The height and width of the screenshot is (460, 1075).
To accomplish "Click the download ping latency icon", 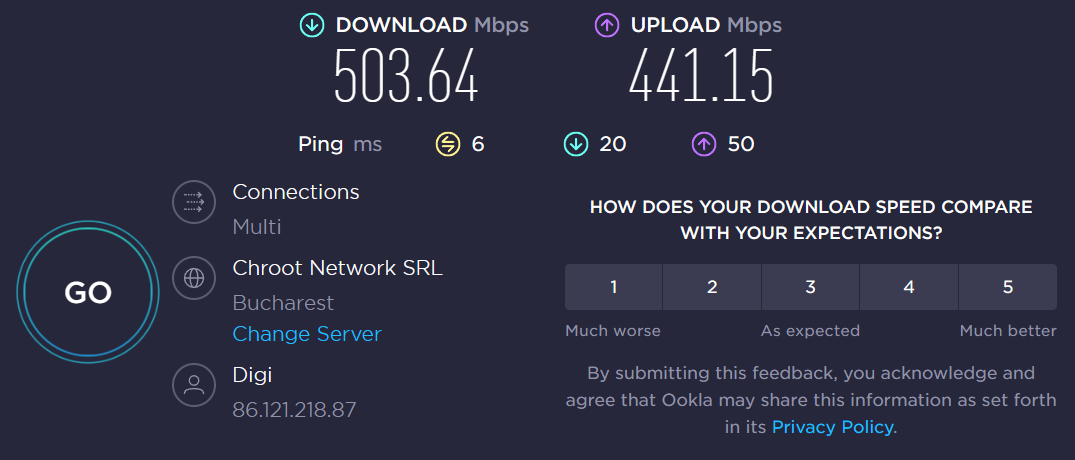I will tap(575, 145).
